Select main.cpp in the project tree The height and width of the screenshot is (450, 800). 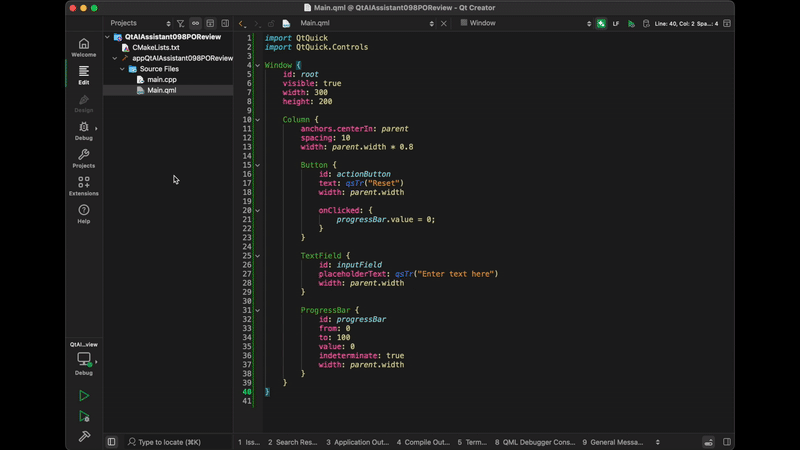161,80
